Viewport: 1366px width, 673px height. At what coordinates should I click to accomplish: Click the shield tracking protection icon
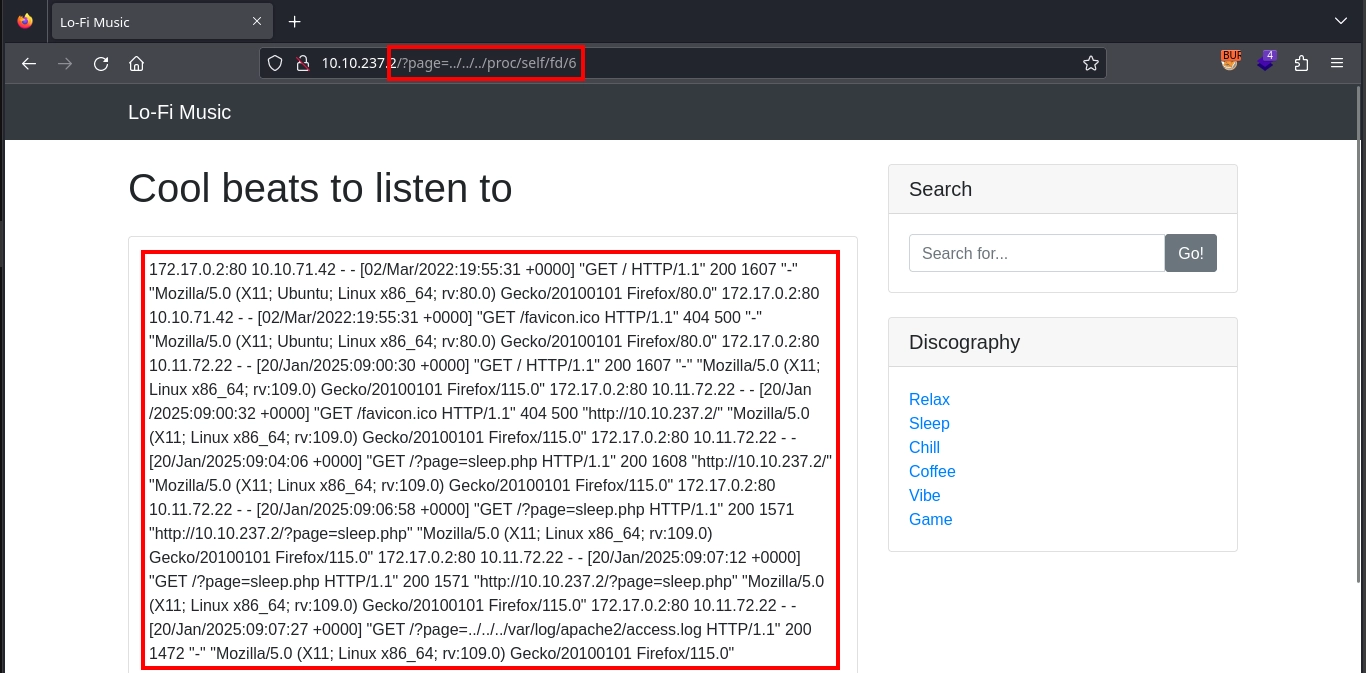pyautogui.click(x=276, y=64)
